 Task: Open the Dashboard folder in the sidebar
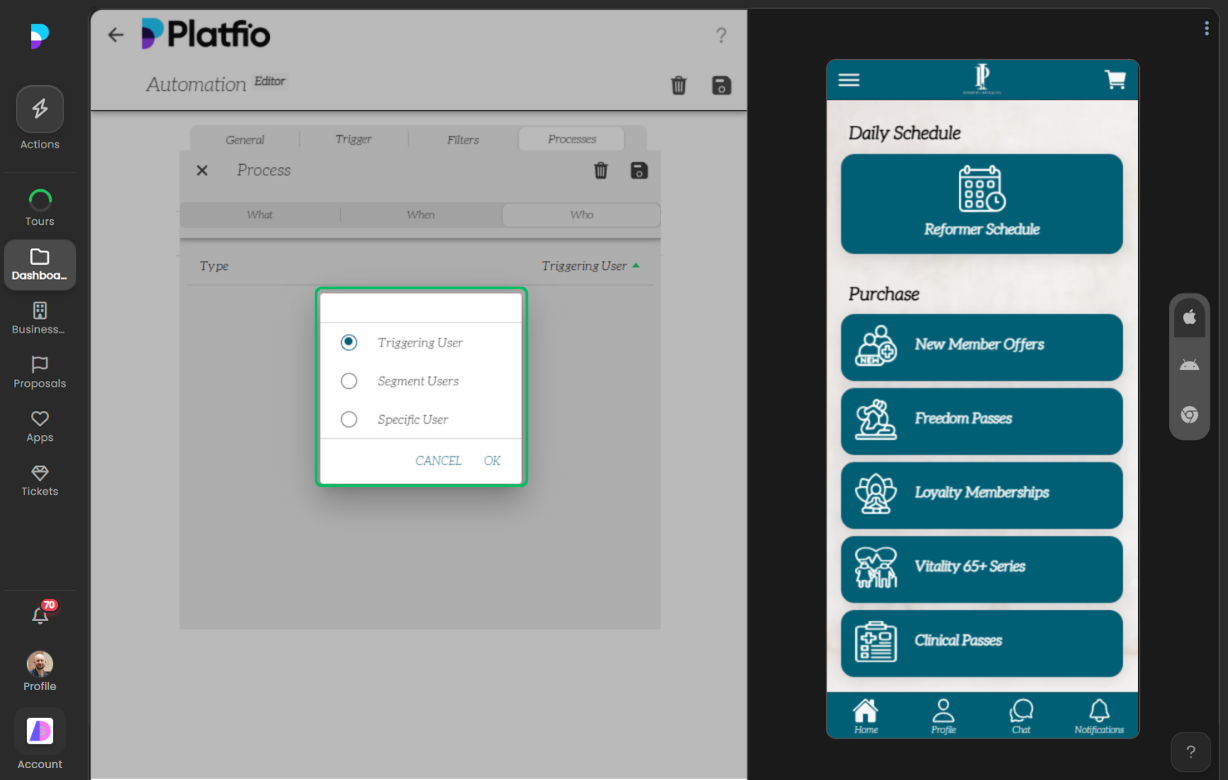40,264
